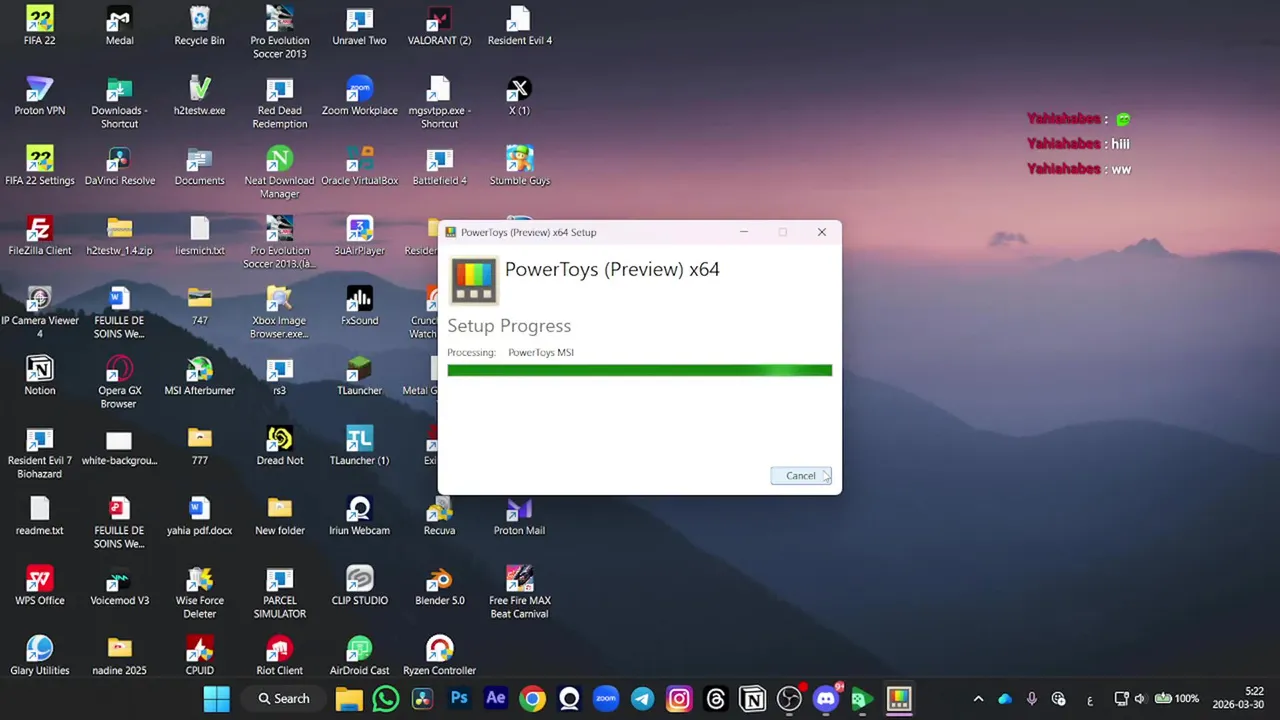Cancel the PowerToys setup
Image resolution: width=1280 pixels, height=720 pixels.
point(801,476)
